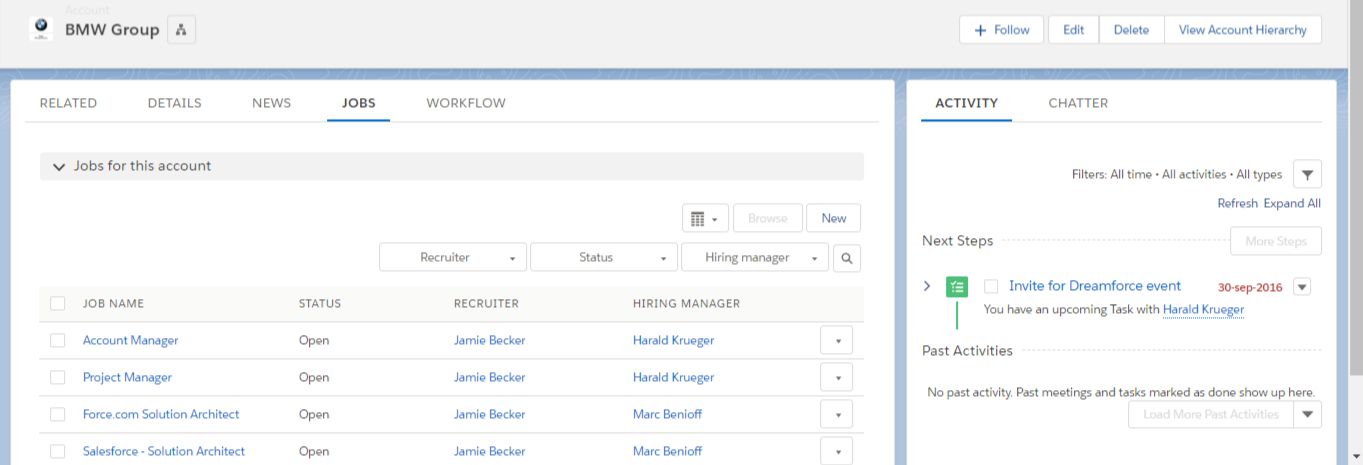The height and width of the screenshot is (465, 1363).
Task: Open the Account Manager job link
Action: pos(131,340)
